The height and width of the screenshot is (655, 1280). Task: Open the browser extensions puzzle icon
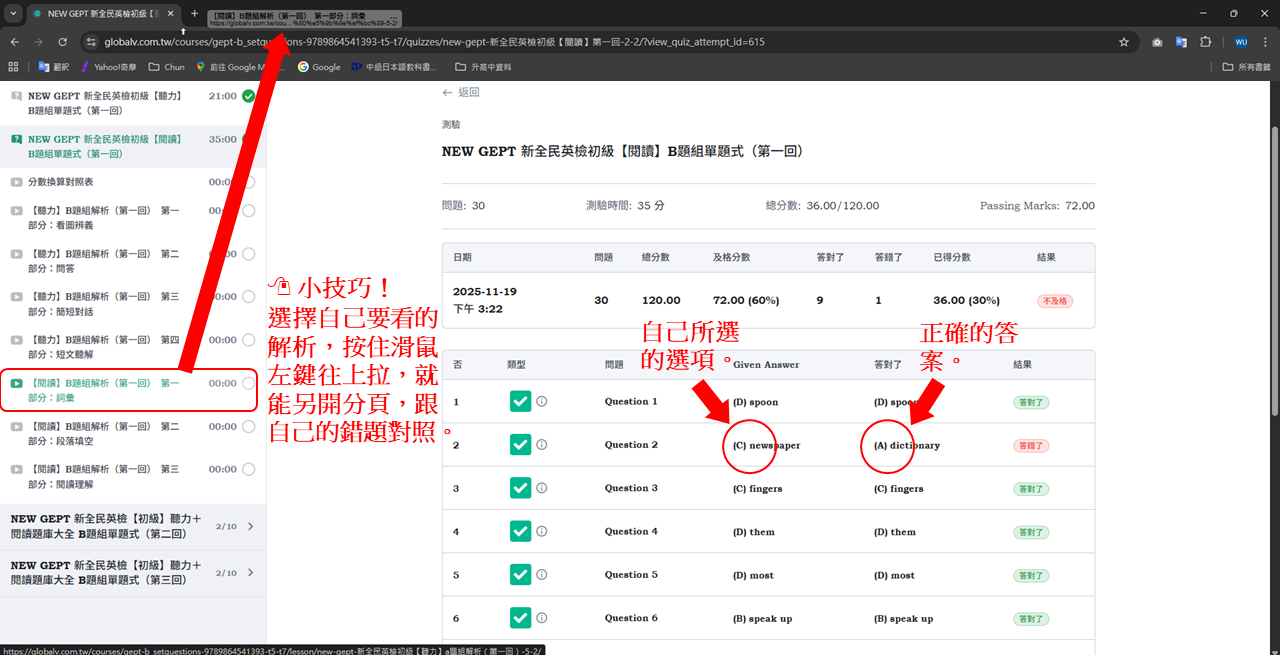pos(1205,42)
